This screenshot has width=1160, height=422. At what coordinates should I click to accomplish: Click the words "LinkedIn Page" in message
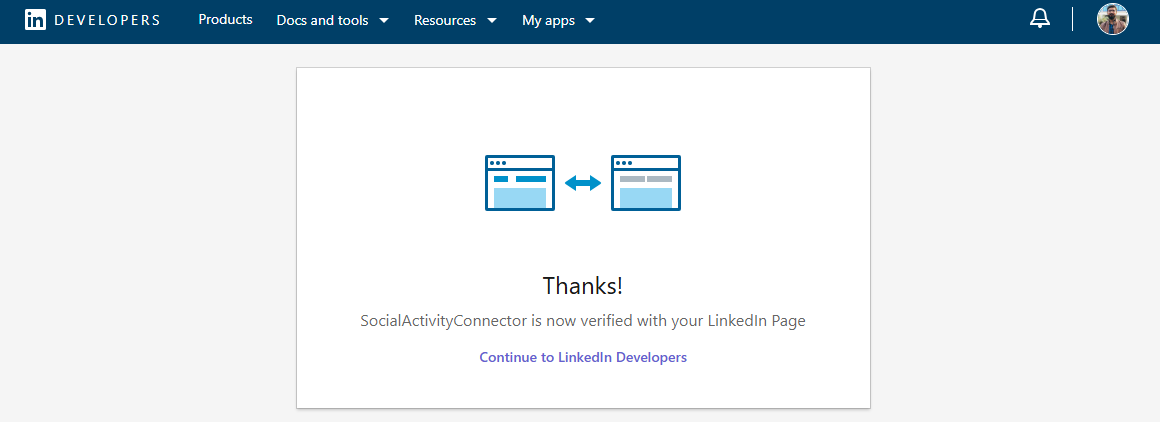click(756, 322)
